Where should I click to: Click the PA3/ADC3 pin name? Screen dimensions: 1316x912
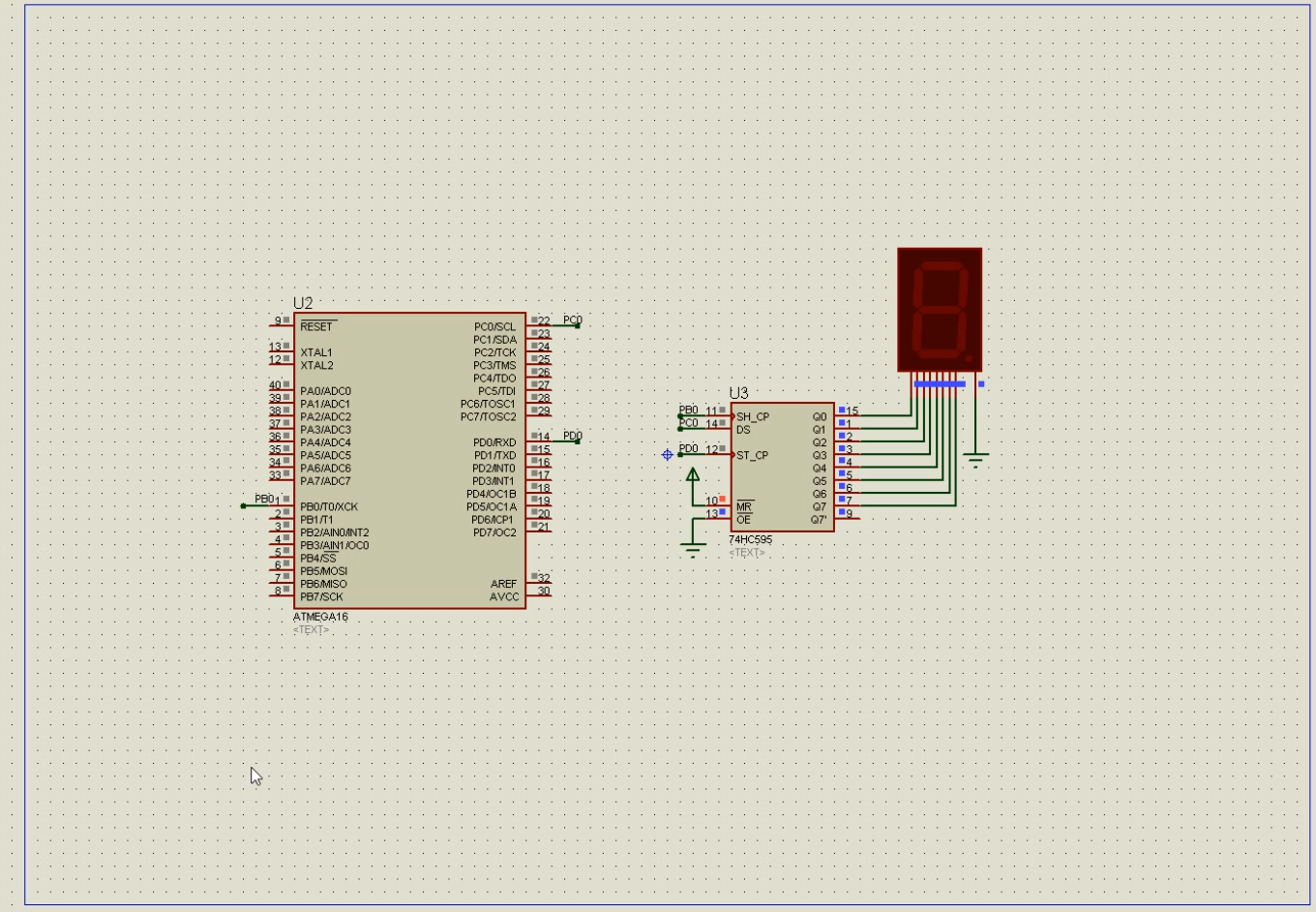[x=325, y=430]
